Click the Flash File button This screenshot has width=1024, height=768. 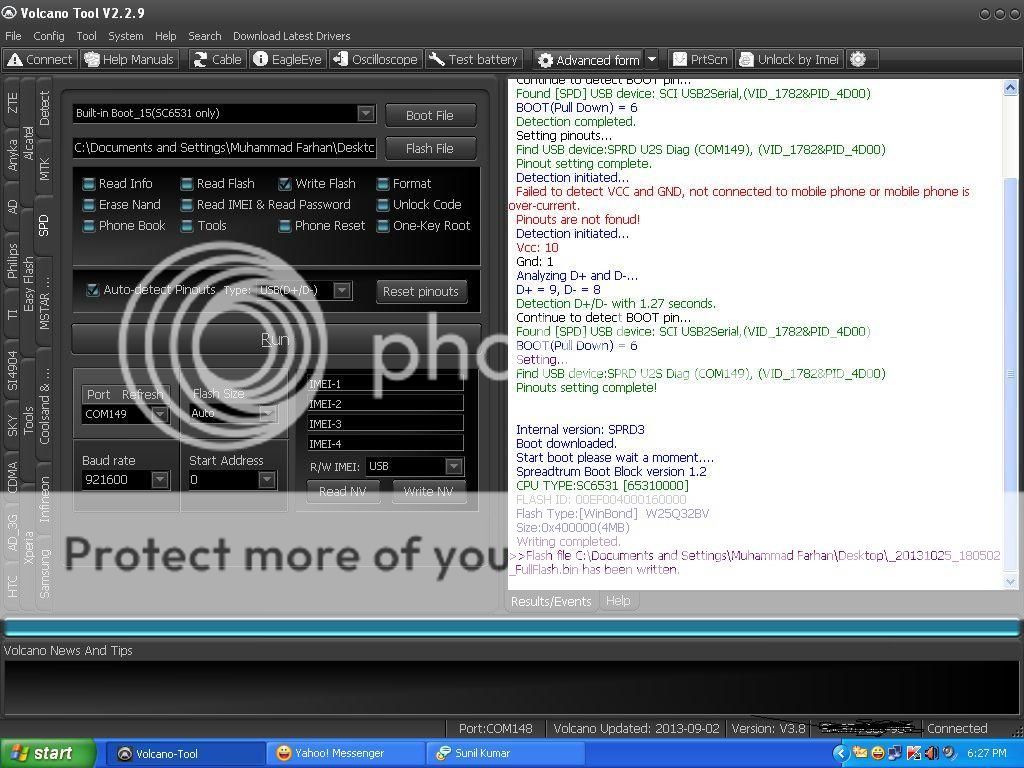[429, 148]
